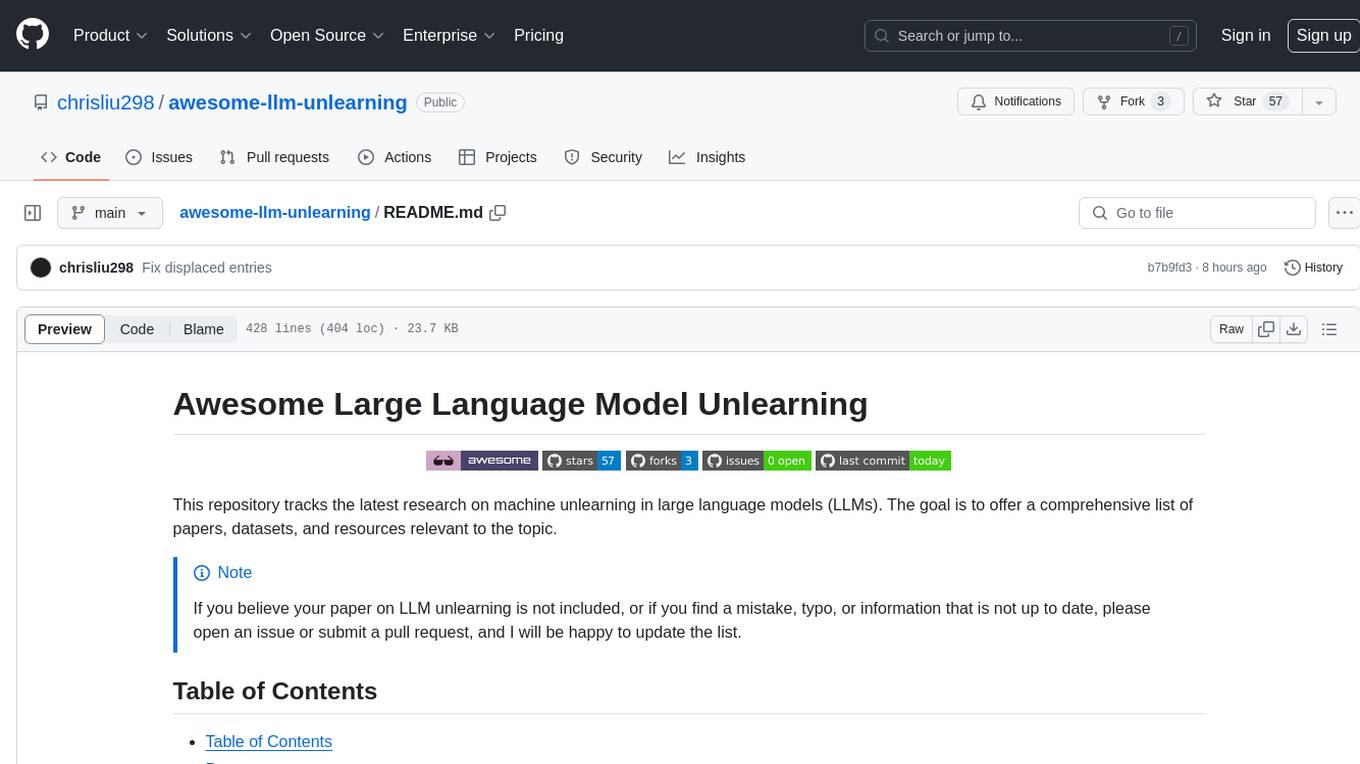Download the raw file
1360x764 pixels.
click(1293, 329)
